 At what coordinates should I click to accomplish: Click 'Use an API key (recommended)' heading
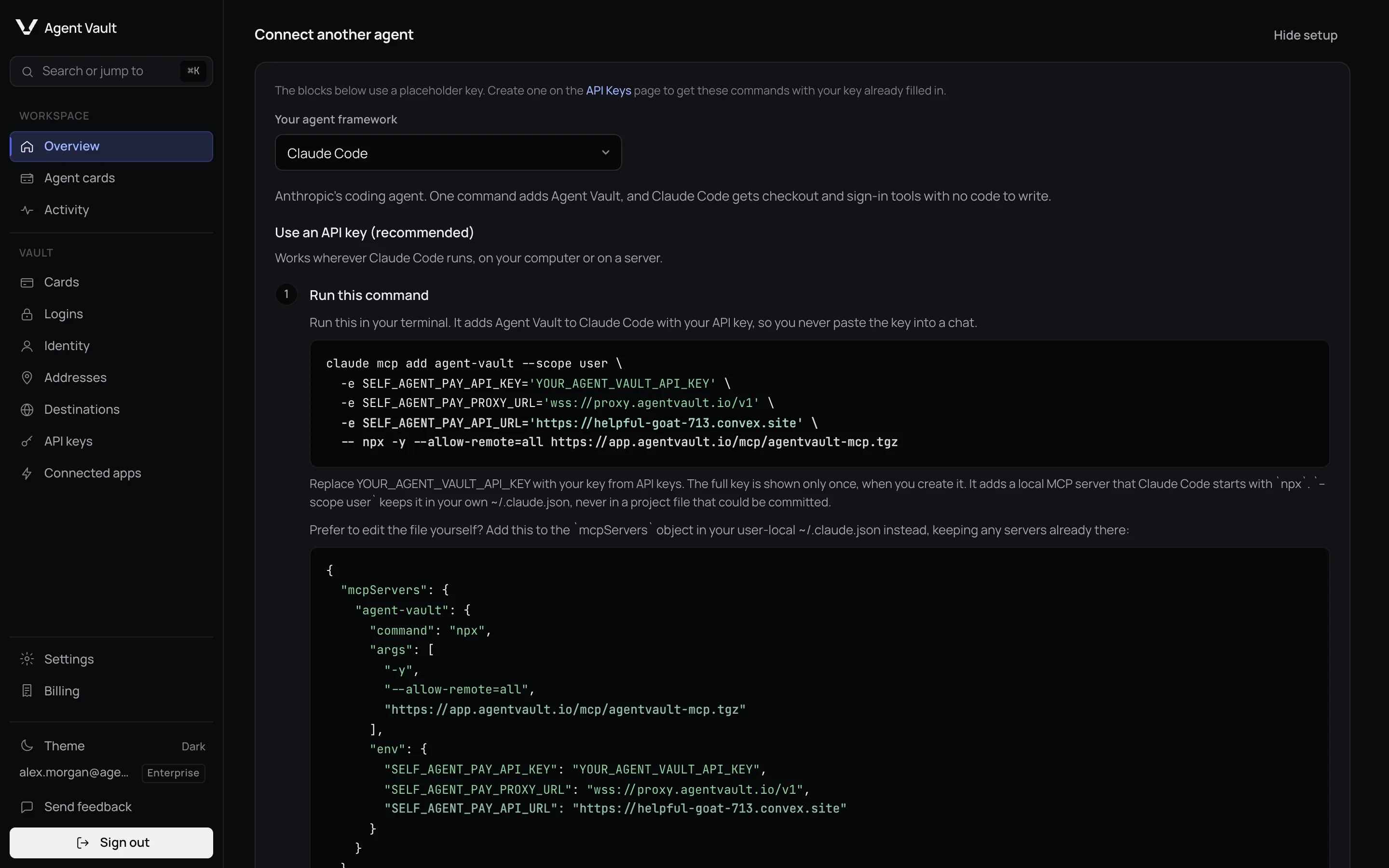click(x=374, y=232)
